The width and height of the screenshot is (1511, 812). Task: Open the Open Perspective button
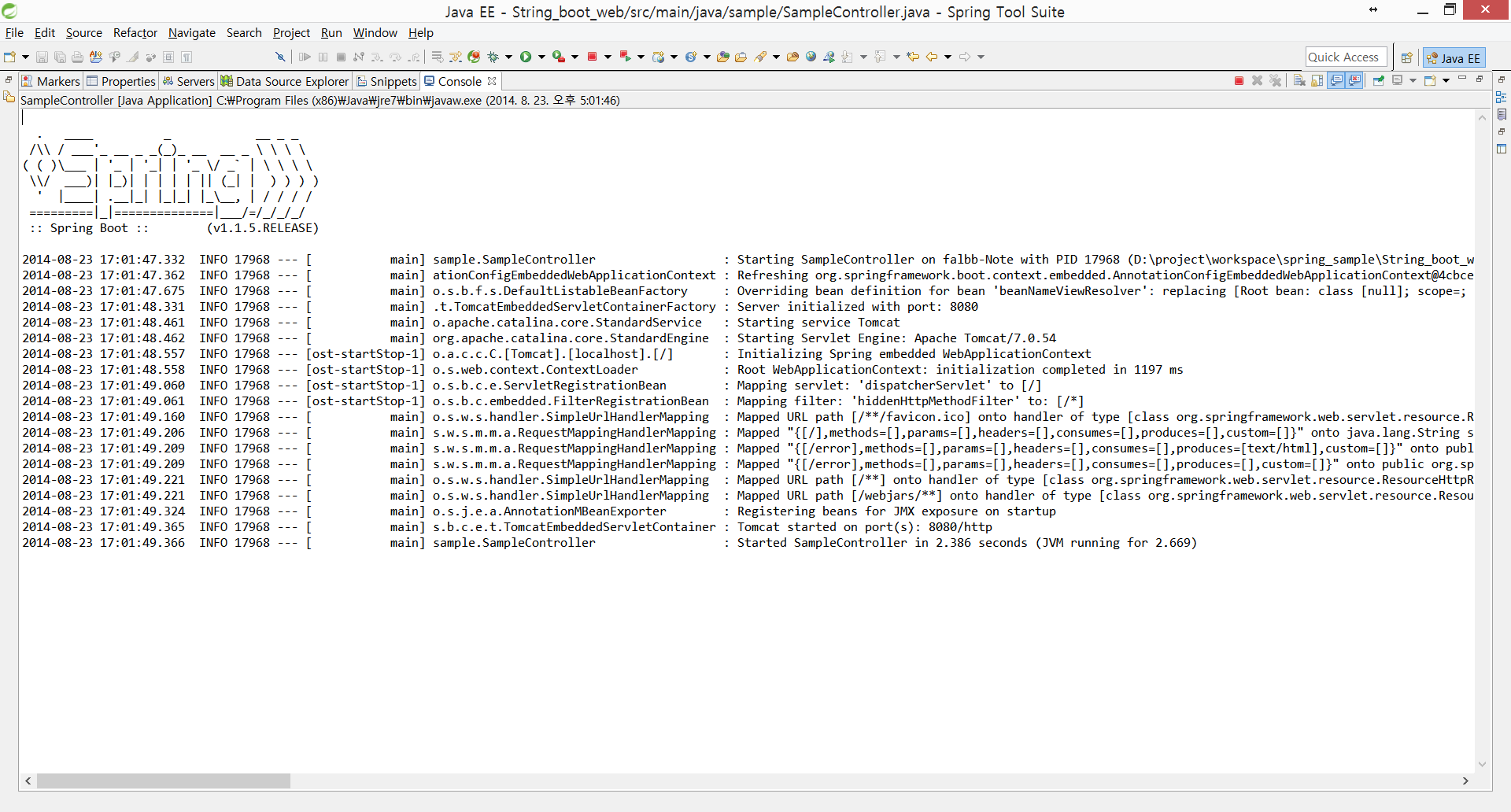point(1406,57)
